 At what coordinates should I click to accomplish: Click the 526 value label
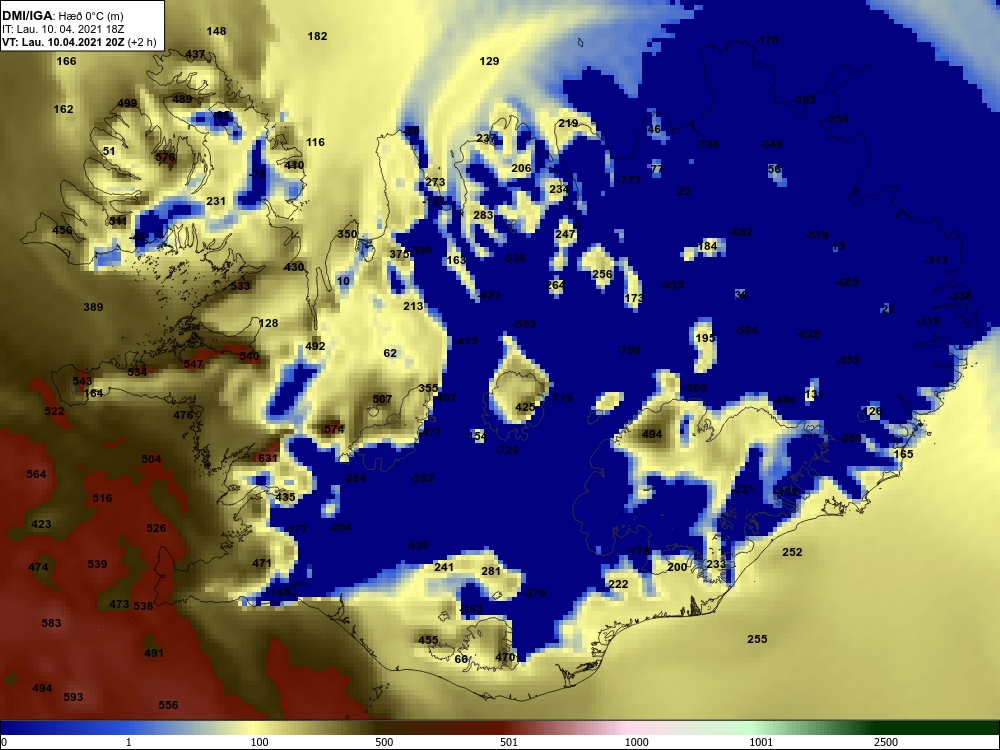tap(156, 528)
